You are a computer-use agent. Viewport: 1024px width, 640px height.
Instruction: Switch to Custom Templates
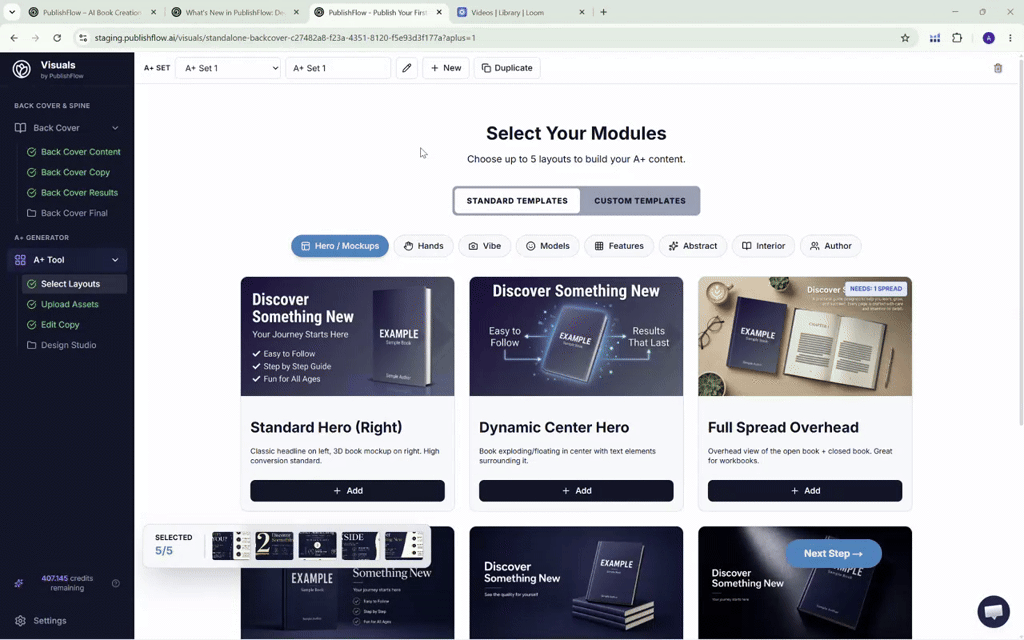639,200
